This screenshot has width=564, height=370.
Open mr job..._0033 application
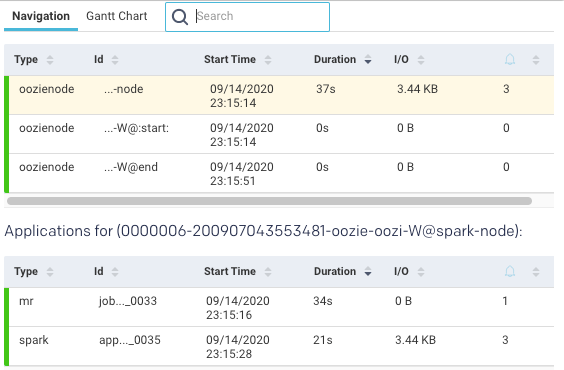[279, 307]
